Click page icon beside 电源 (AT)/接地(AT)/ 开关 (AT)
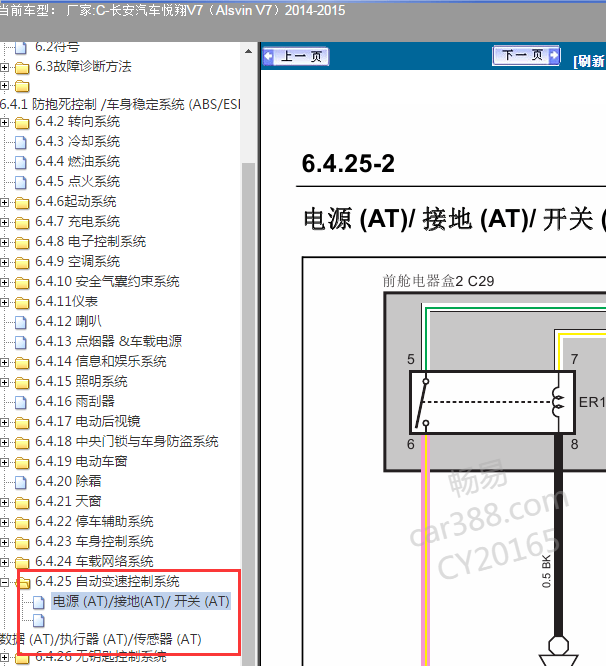 (x=39, y=602)
